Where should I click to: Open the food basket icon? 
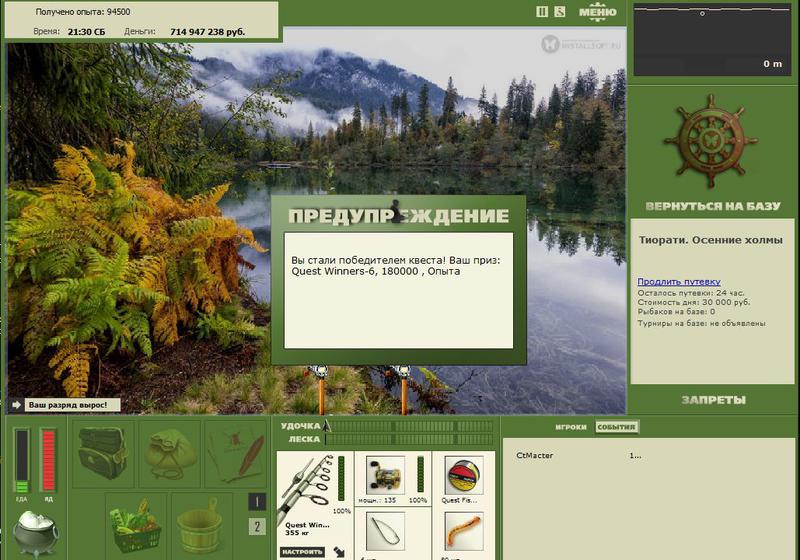pos(136,525)
